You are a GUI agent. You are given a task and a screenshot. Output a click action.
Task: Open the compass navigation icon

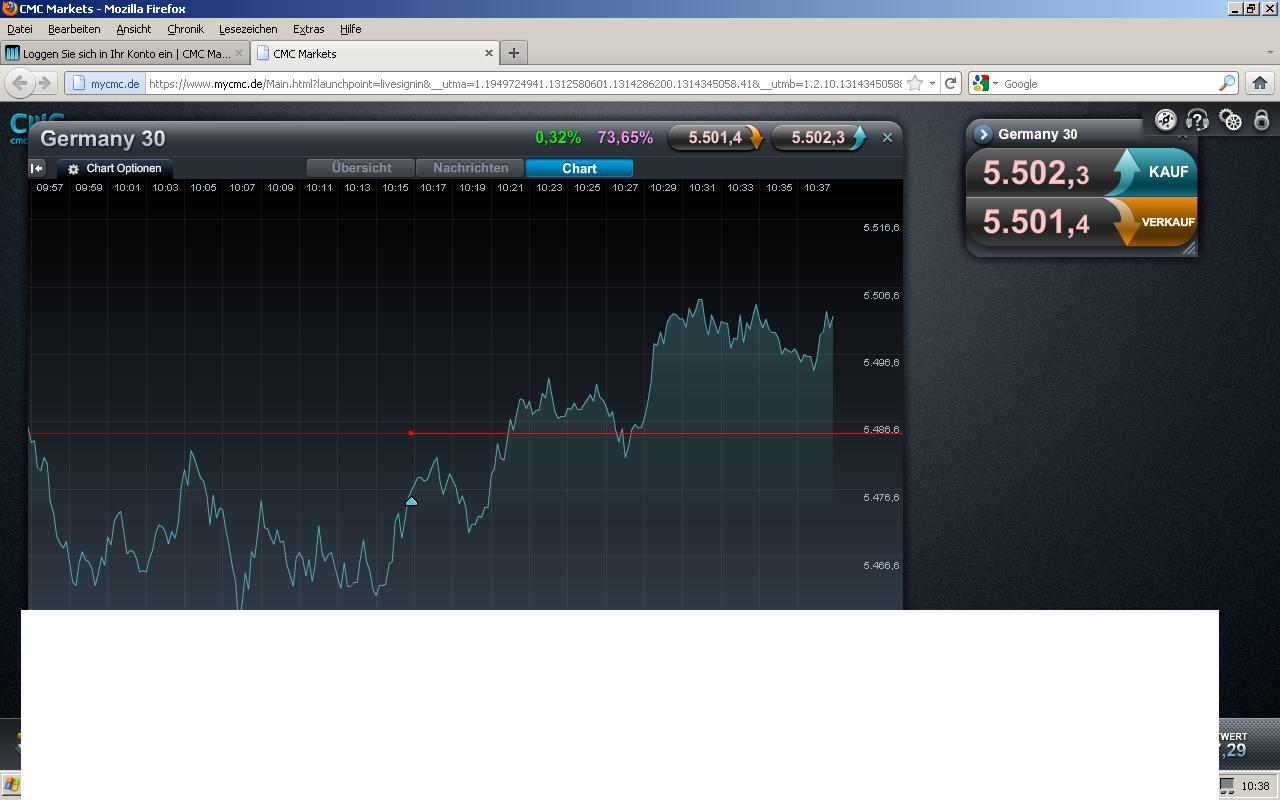coord(1165,120)
